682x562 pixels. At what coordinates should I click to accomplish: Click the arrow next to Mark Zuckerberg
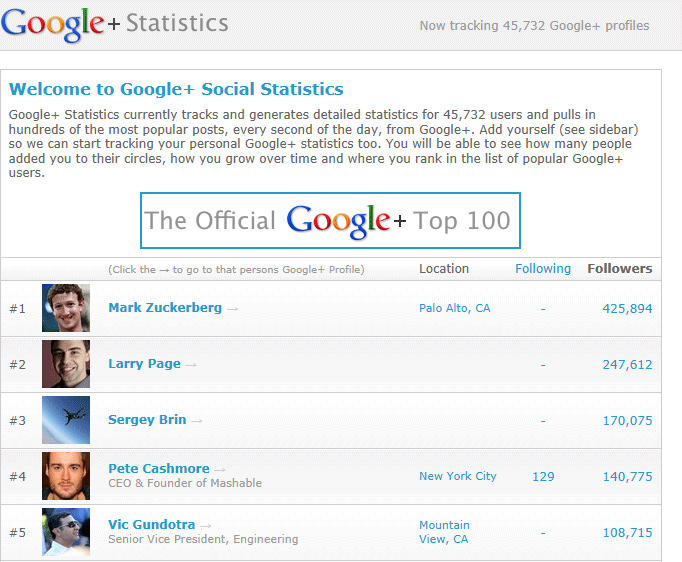coord(233,309)
